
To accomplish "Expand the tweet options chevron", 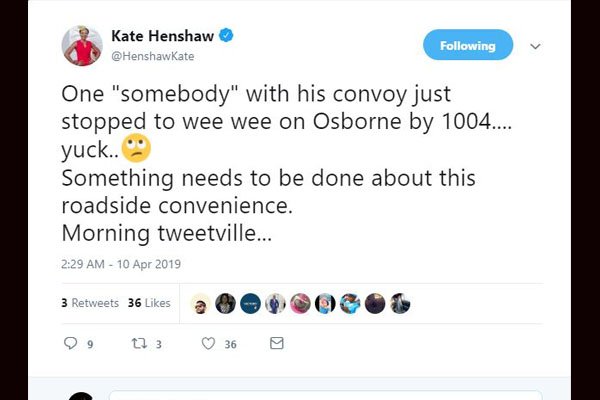I will (535, 46).
